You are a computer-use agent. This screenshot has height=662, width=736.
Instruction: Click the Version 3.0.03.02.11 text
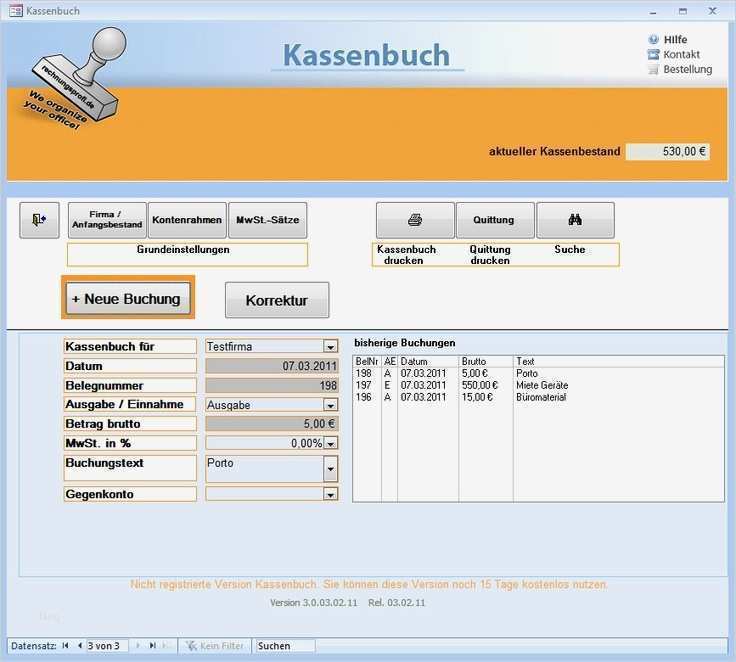pos(314,603)
